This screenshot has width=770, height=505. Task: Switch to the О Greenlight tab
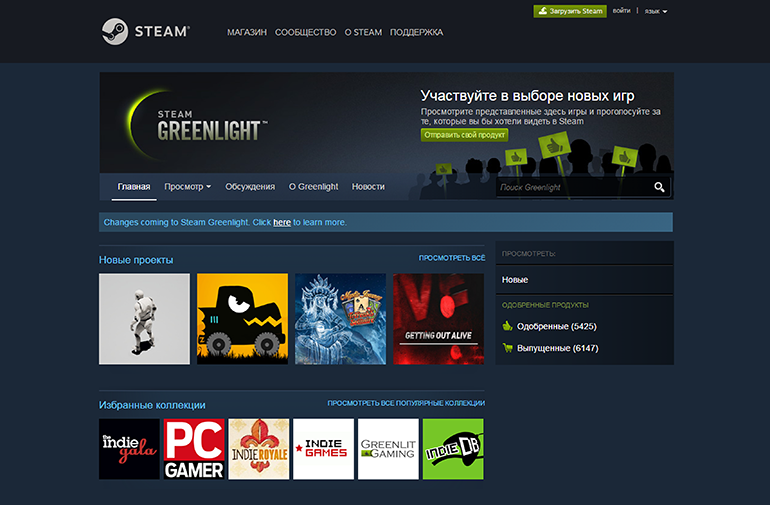pyautogui.click(x=313, y=187)
